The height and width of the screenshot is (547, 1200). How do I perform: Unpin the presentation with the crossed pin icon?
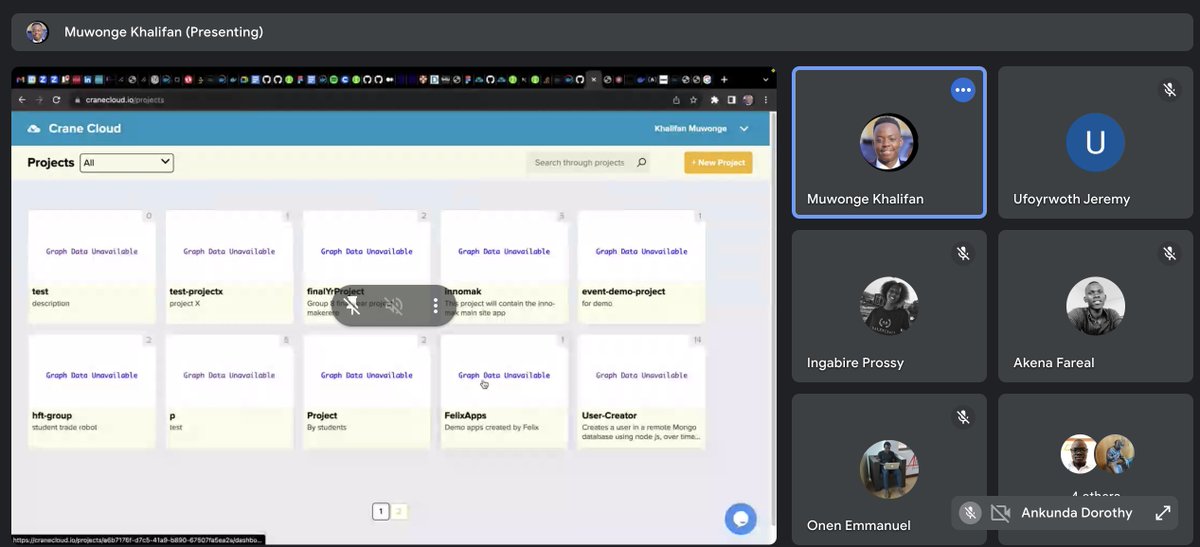[x=353, y=306]
